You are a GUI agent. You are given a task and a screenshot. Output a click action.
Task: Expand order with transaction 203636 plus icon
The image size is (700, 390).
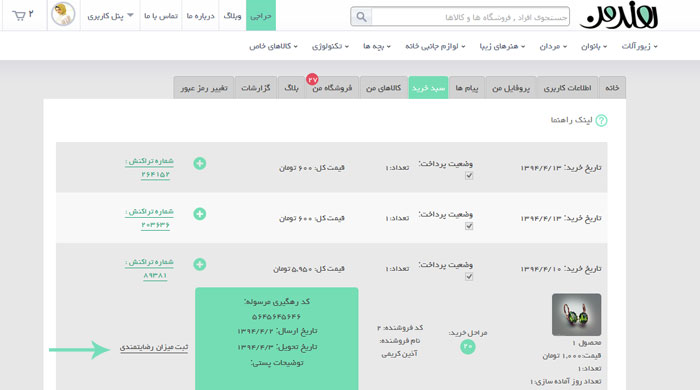click(200, 214)
